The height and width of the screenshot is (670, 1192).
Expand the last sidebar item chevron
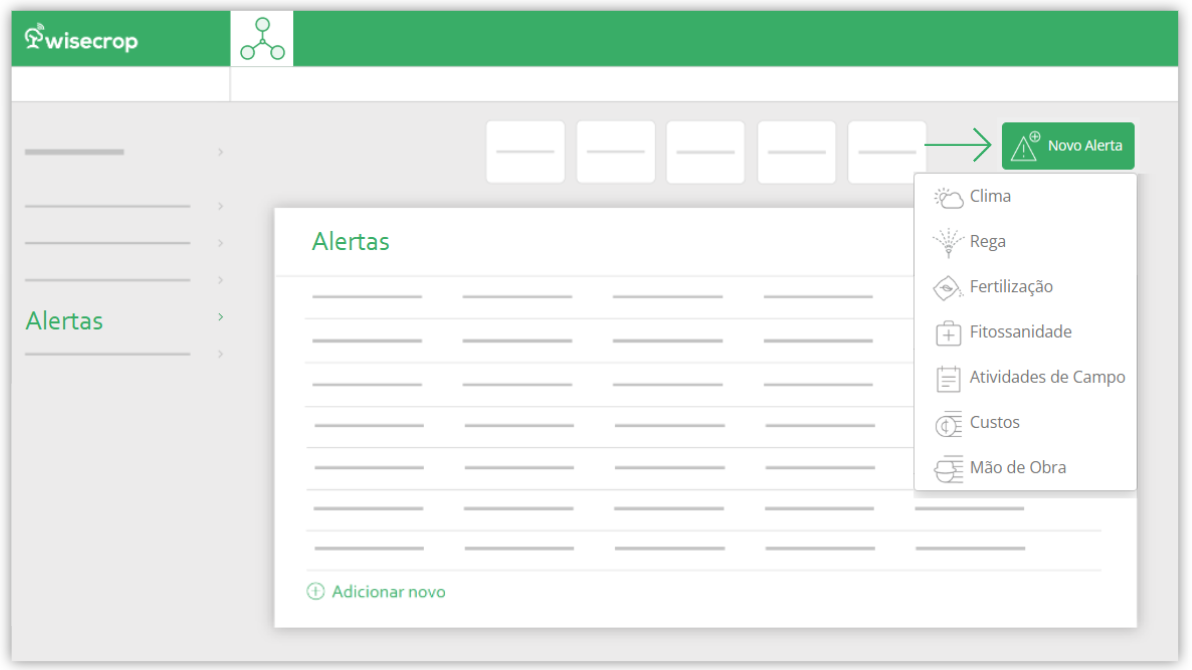(x=220, y=354)
